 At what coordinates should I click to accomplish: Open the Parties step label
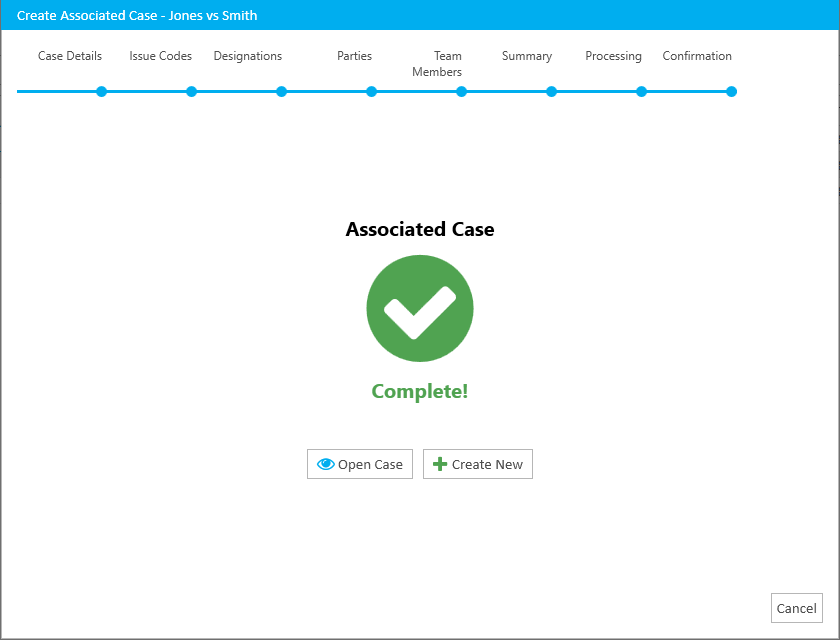click(354, 56)
